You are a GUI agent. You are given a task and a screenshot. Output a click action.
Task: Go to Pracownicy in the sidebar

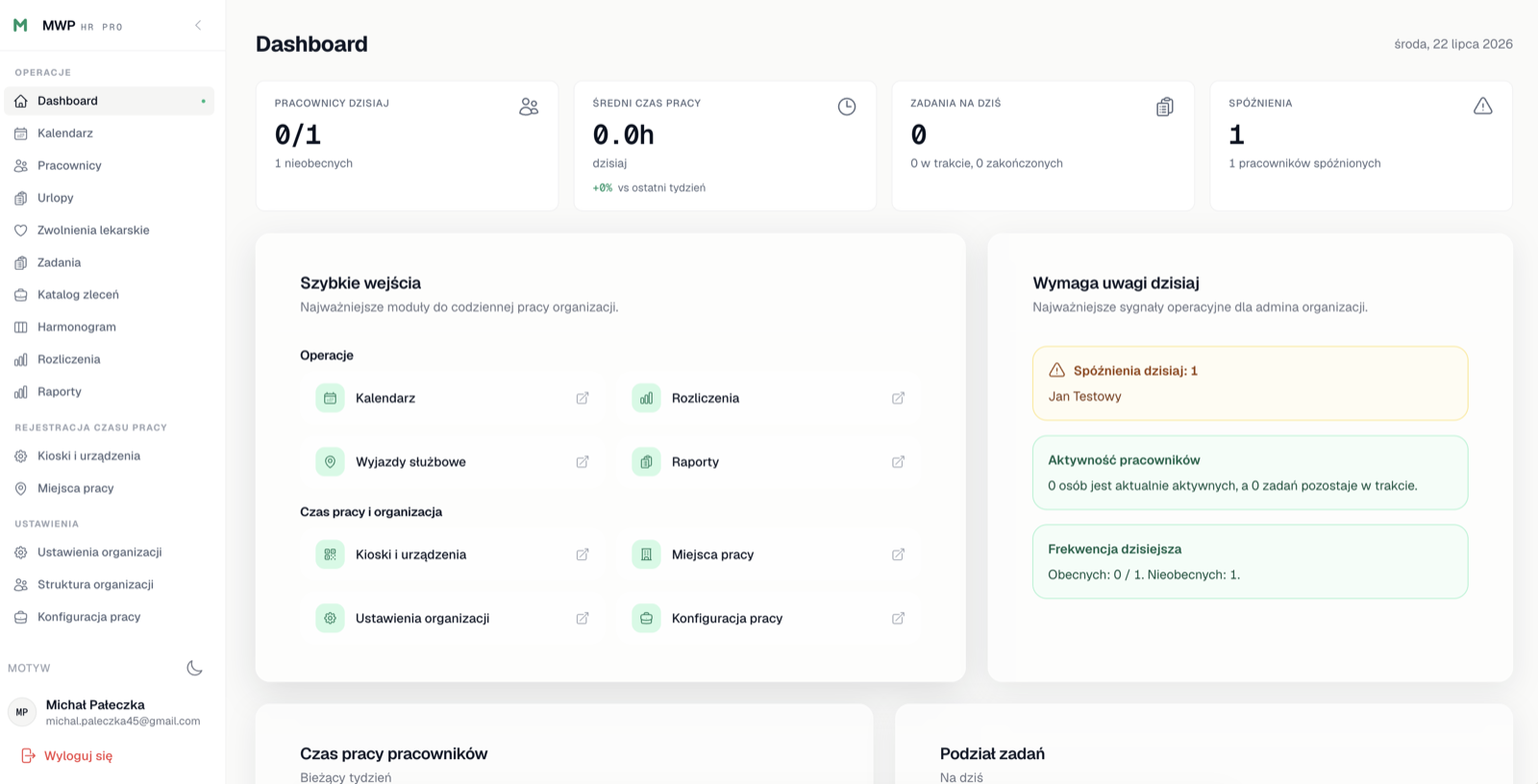click(109, 165)
